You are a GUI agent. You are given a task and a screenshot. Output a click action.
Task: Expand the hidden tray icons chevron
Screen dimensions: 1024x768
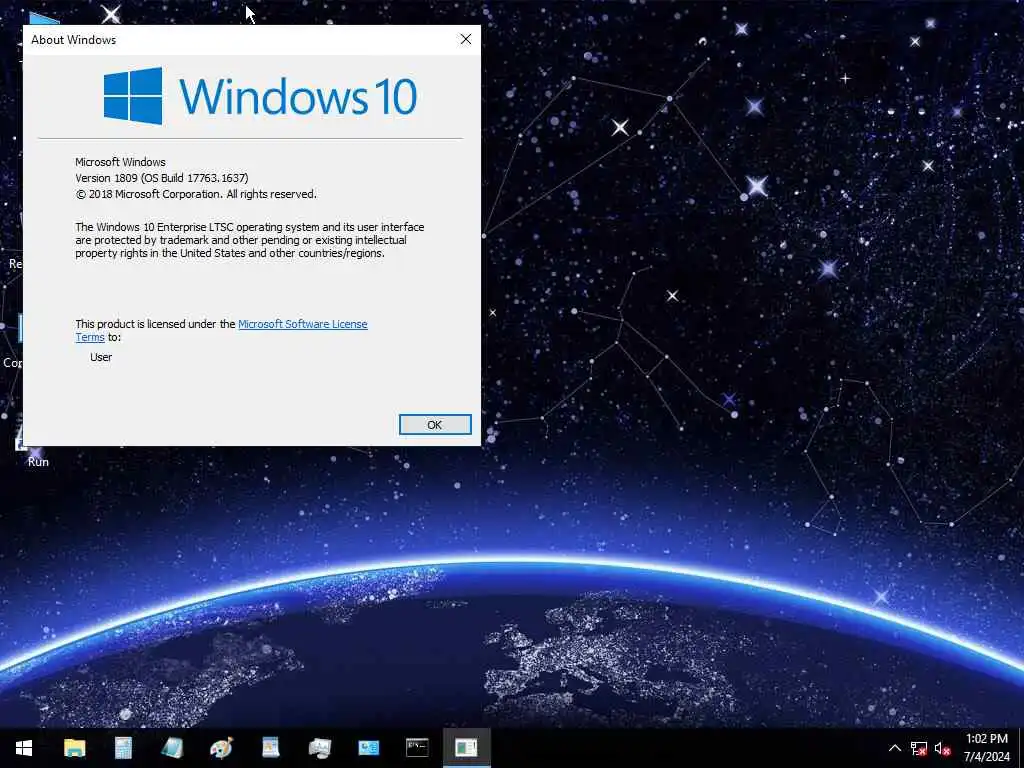[895, 748]
